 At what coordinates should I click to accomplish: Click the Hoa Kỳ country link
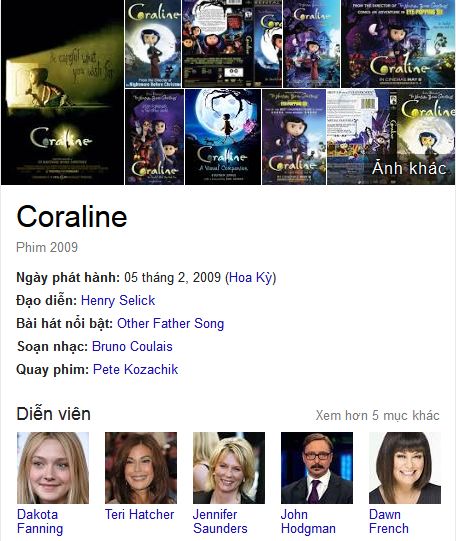pyautogui.click(x=251, y=277)
